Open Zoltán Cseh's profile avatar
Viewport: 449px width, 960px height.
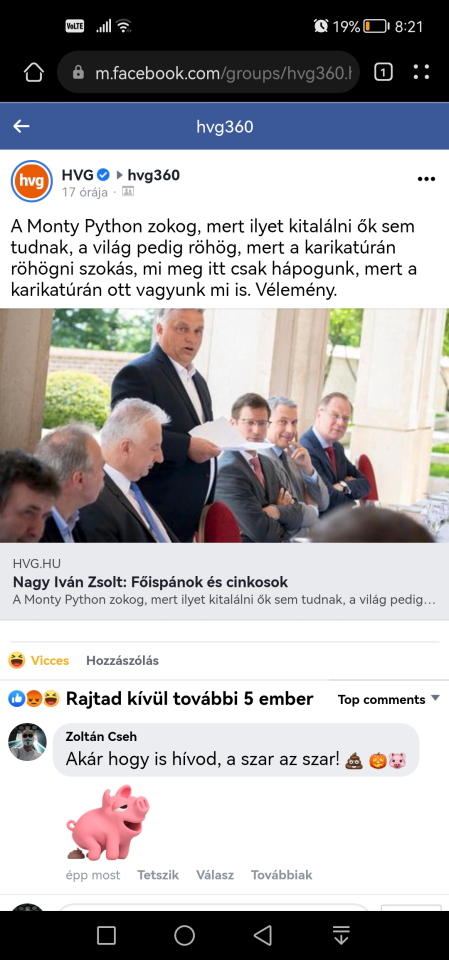27,742
